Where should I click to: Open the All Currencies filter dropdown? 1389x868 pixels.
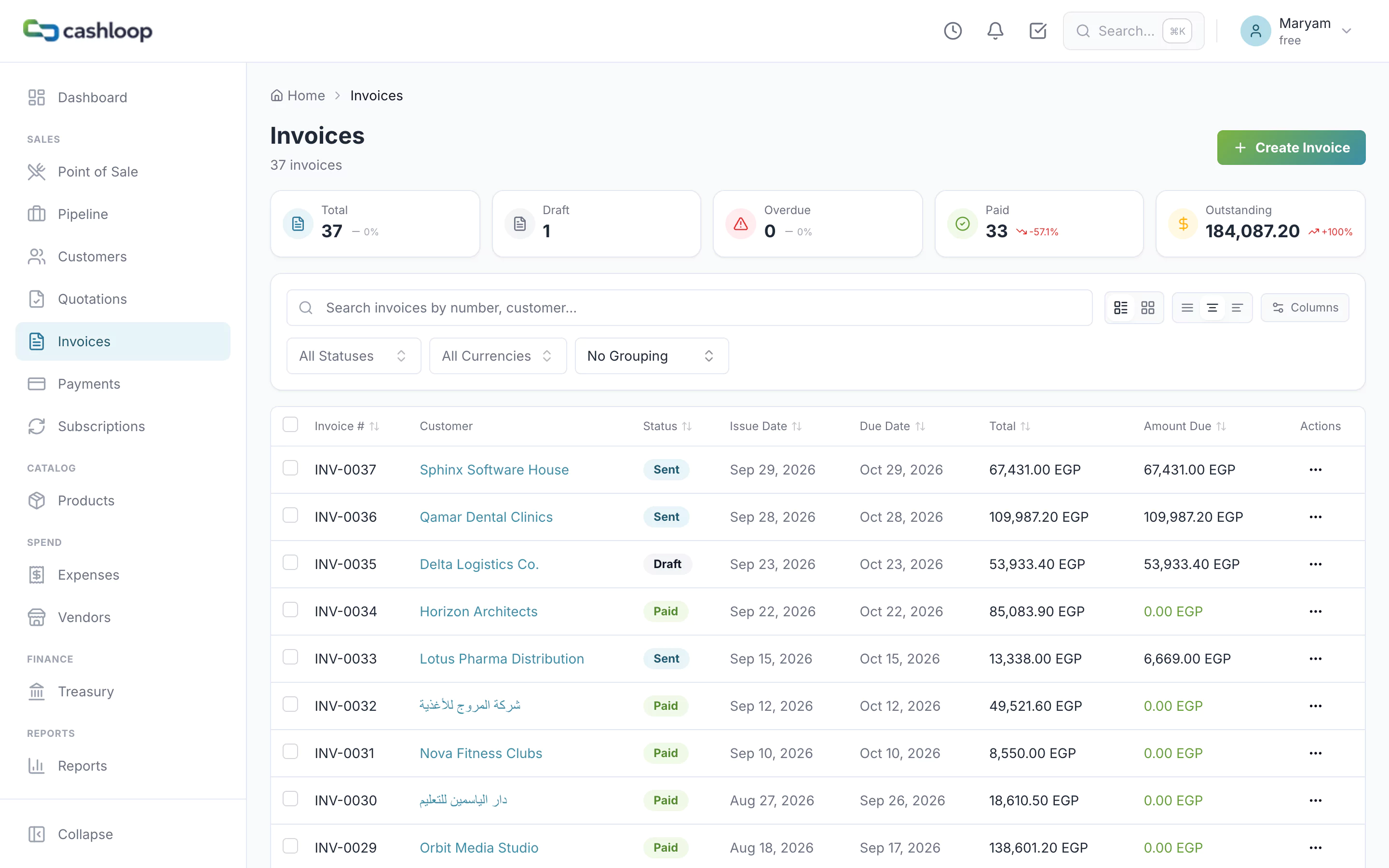point(498,356)
